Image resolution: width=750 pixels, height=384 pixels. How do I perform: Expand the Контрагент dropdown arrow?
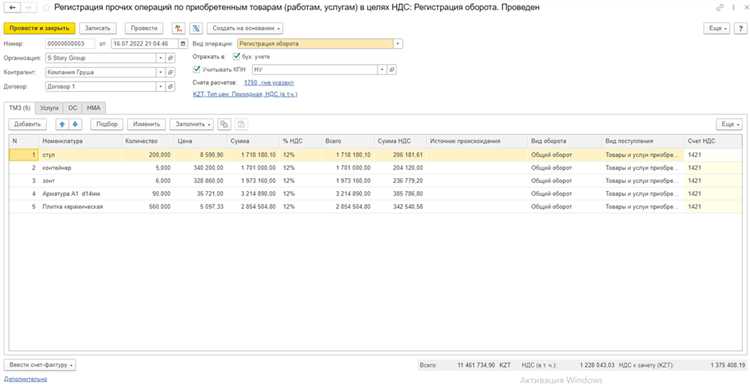click(161, 72)
